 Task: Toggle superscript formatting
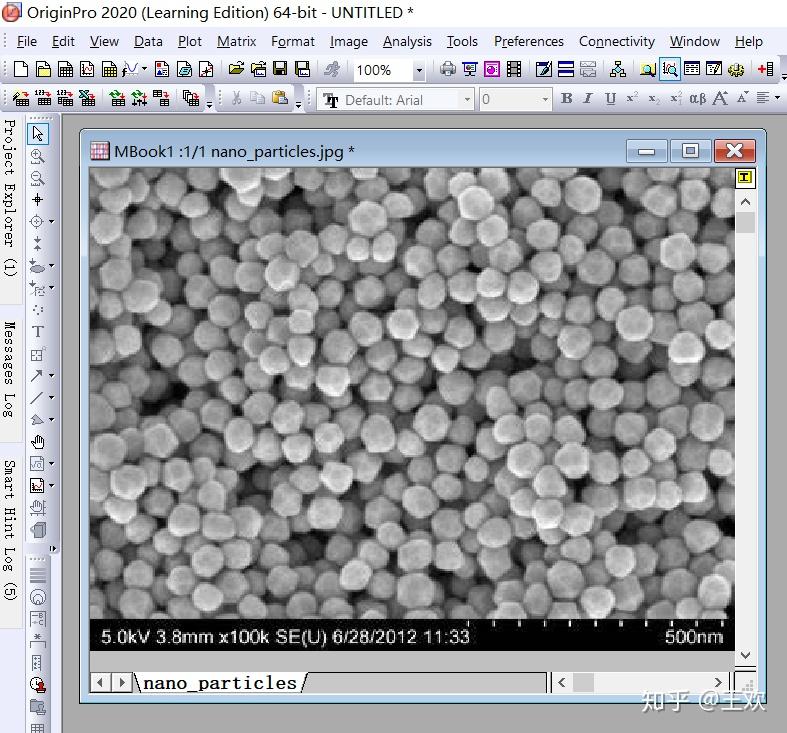[x=632, y=98]
